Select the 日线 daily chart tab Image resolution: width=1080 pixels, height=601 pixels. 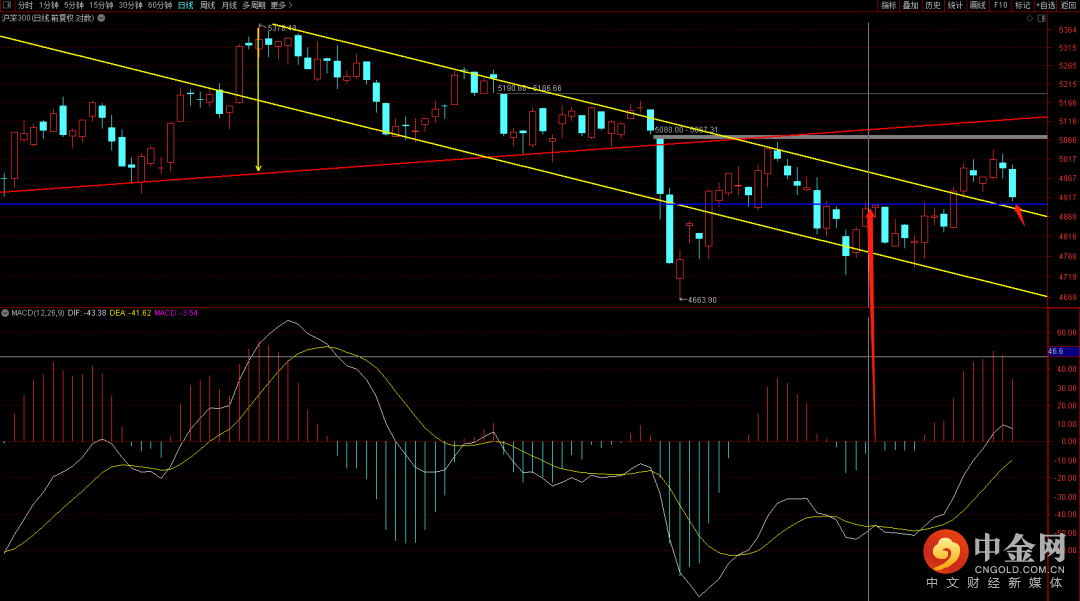[x=186, y=5]
